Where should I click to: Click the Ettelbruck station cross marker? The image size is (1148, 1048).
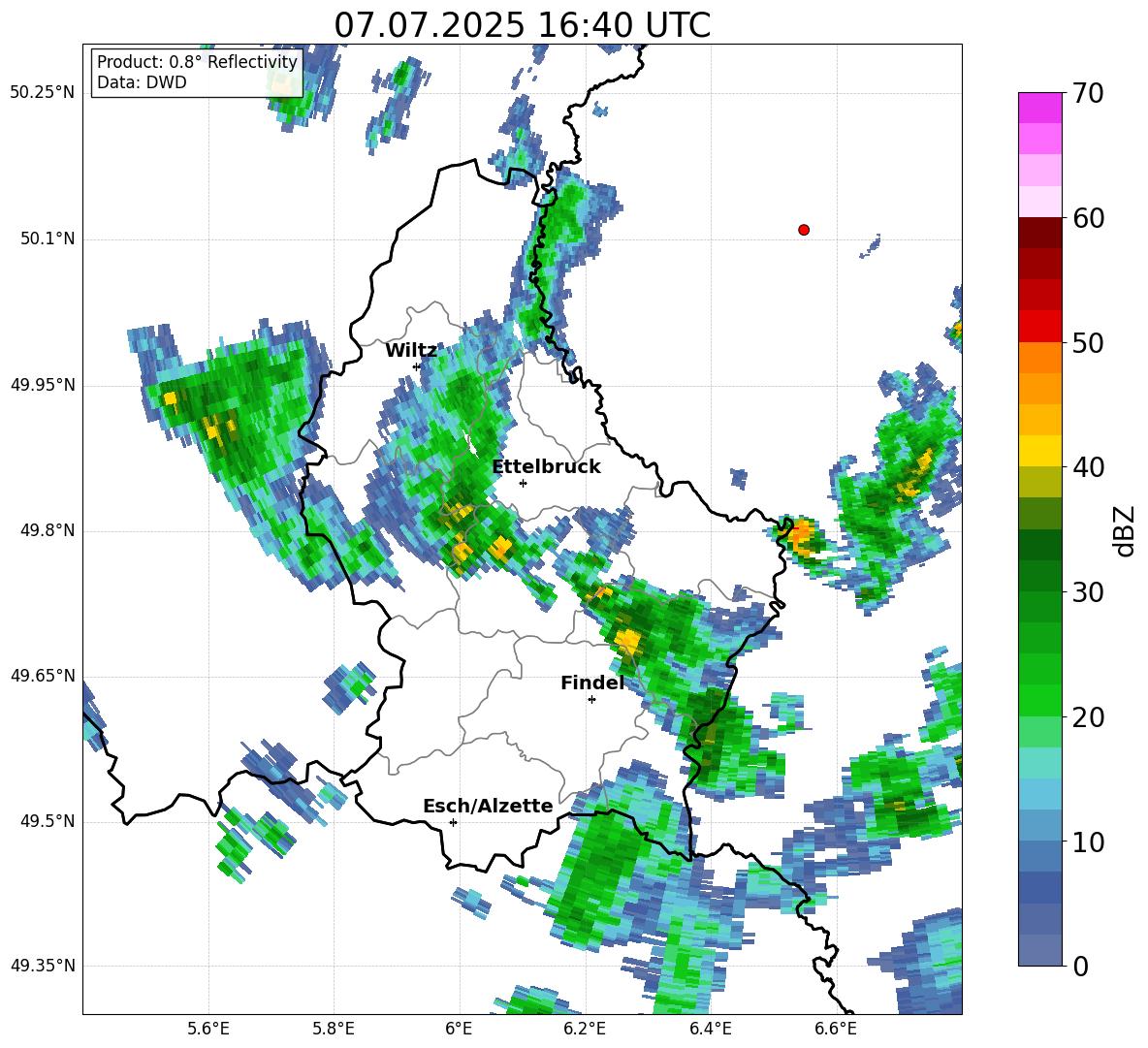(523, 483)
